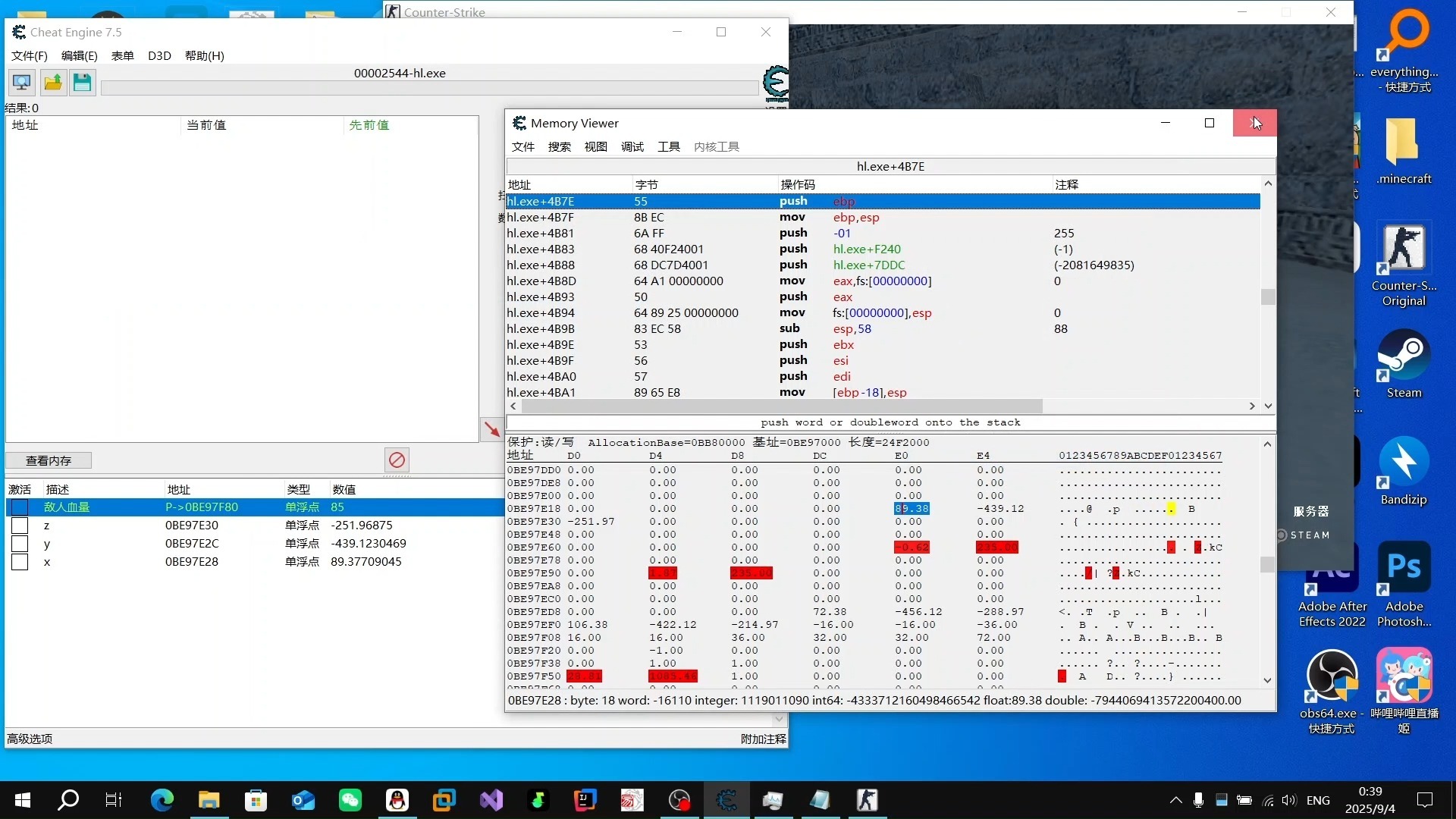Open the Bandizip desktop shortcut
Viewport: 1456px width, 819px height.
coord(1404,471)
